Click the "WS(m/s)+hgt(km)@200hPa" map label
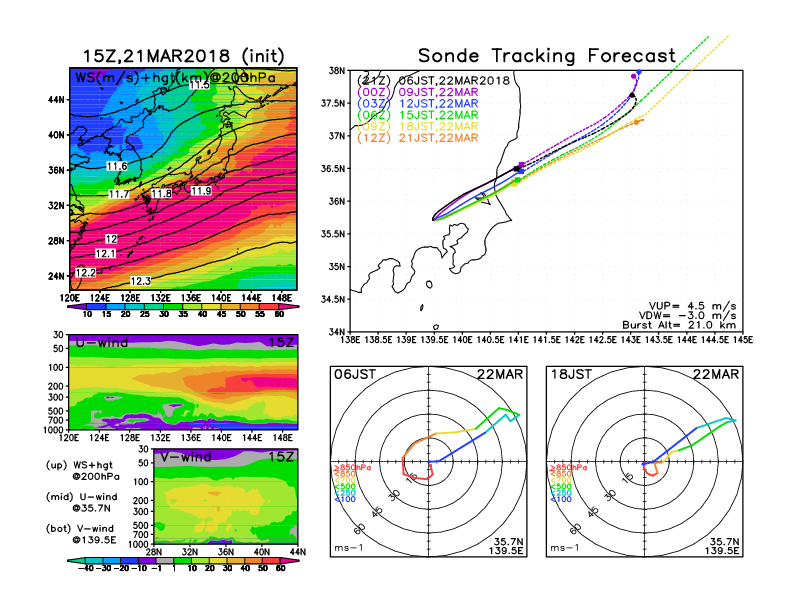The width and height of the screenshot is (792, 612). click(175, 77)
